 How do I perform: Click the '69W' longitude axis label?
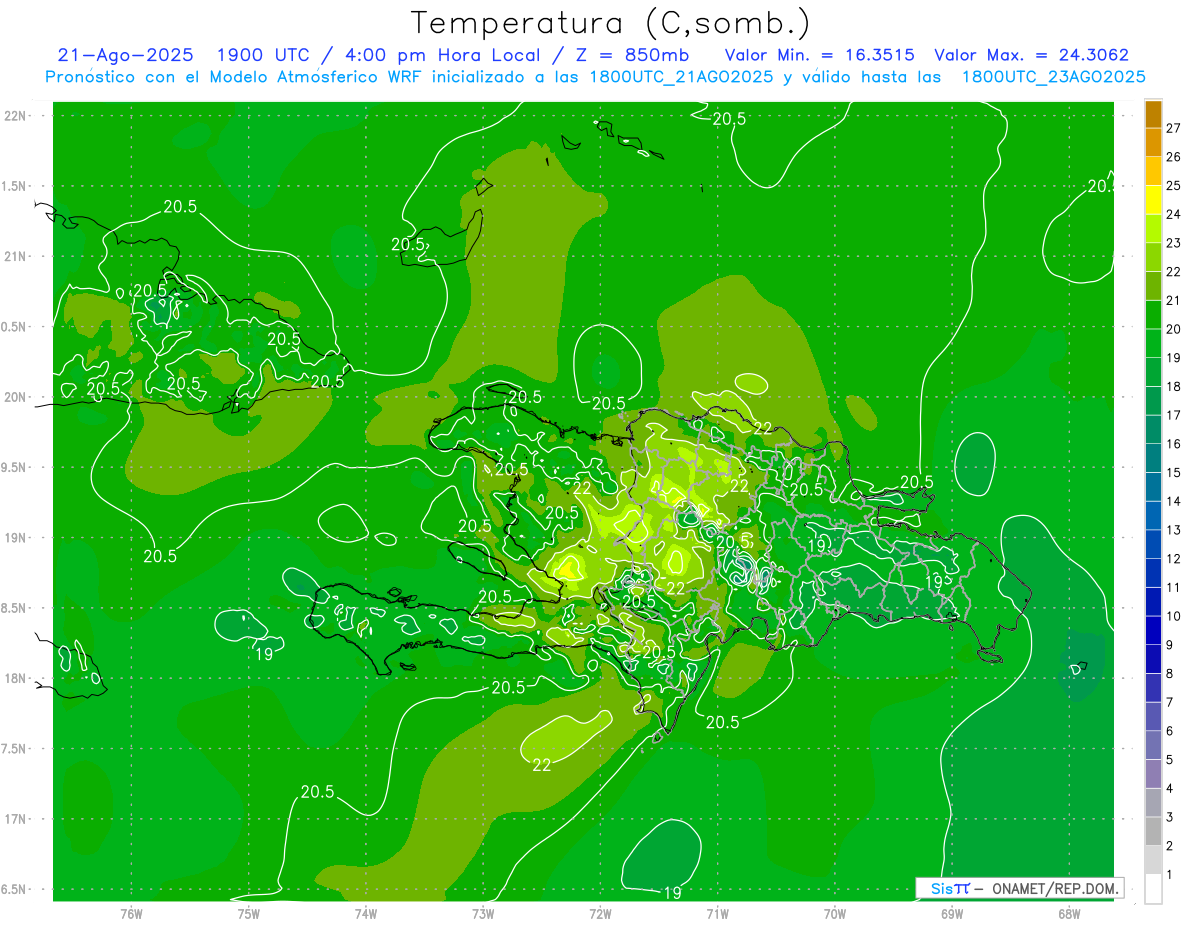pyautogui.click(x=952, y=913)
